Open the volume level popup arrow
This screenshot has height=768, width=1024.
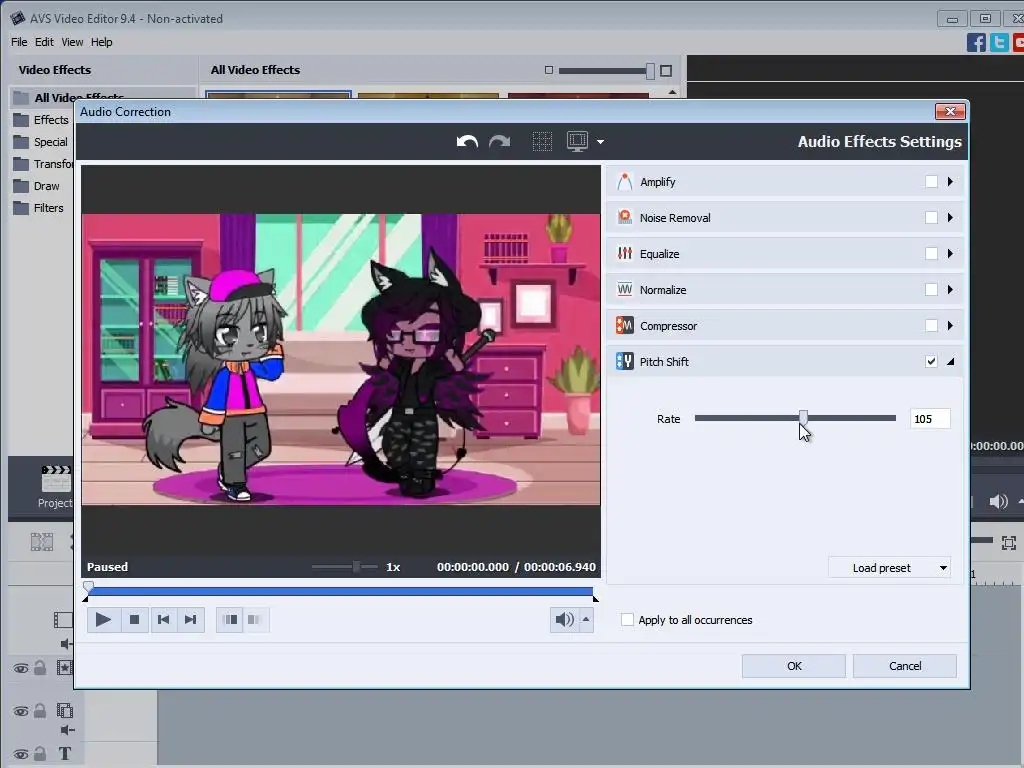pyautogui.click(x=586, y=620)
